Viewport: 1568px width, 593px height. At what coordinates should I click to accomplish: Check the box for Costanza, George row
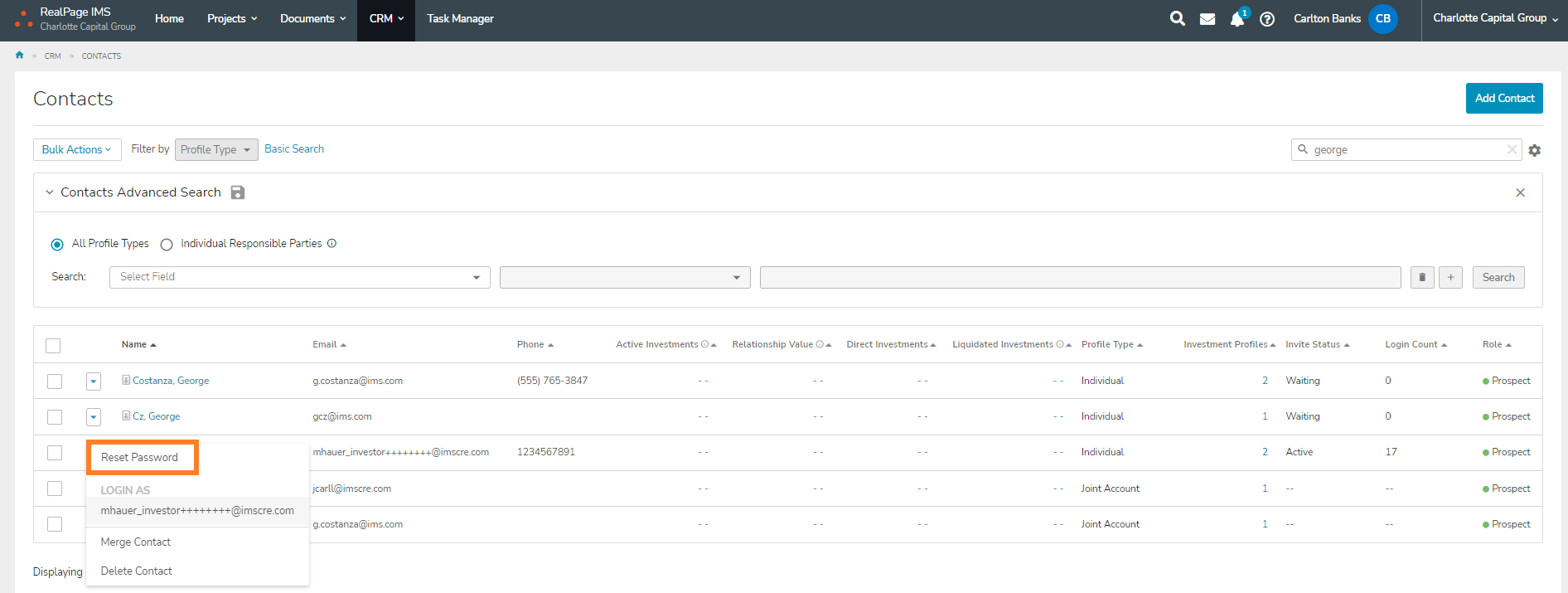55,381
